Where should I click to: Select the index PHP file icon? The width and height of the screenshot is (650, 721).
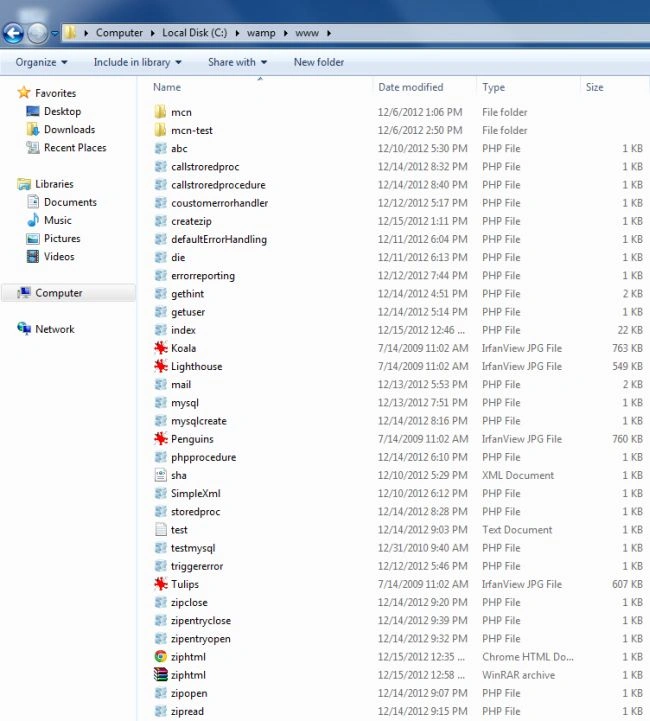(160, 330)
